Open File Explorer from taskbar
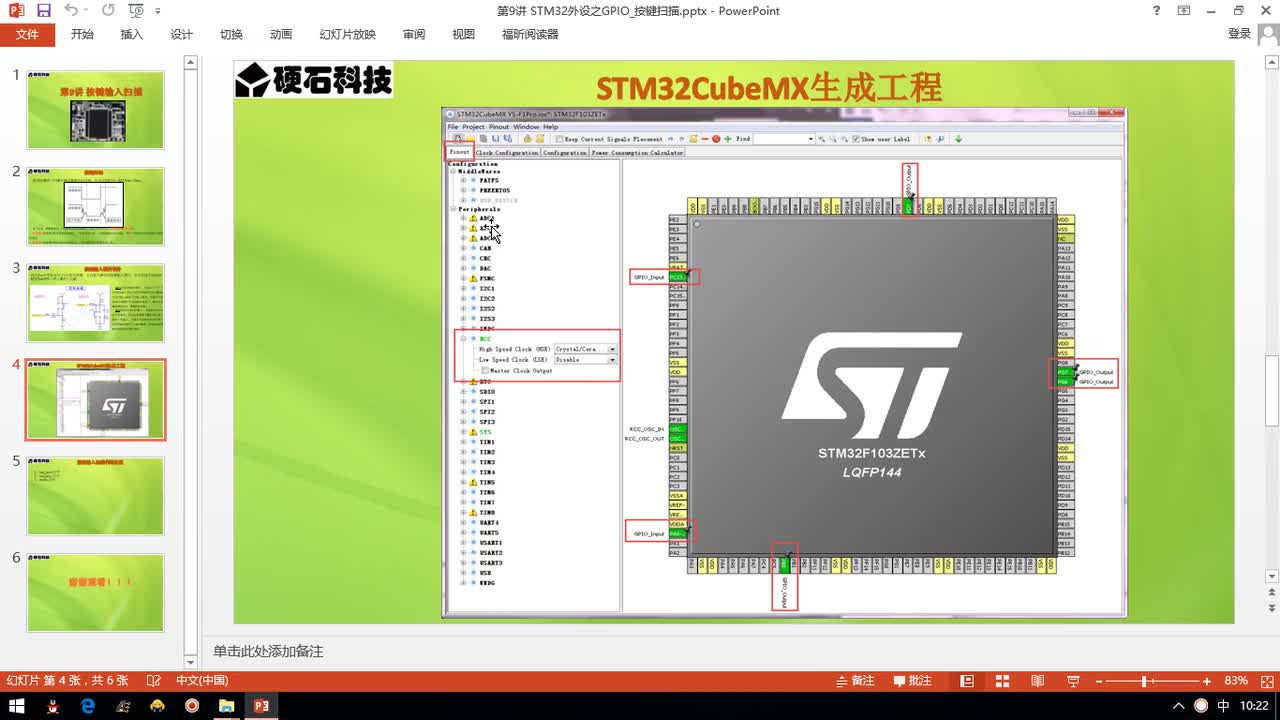 (x=227, y=706)
